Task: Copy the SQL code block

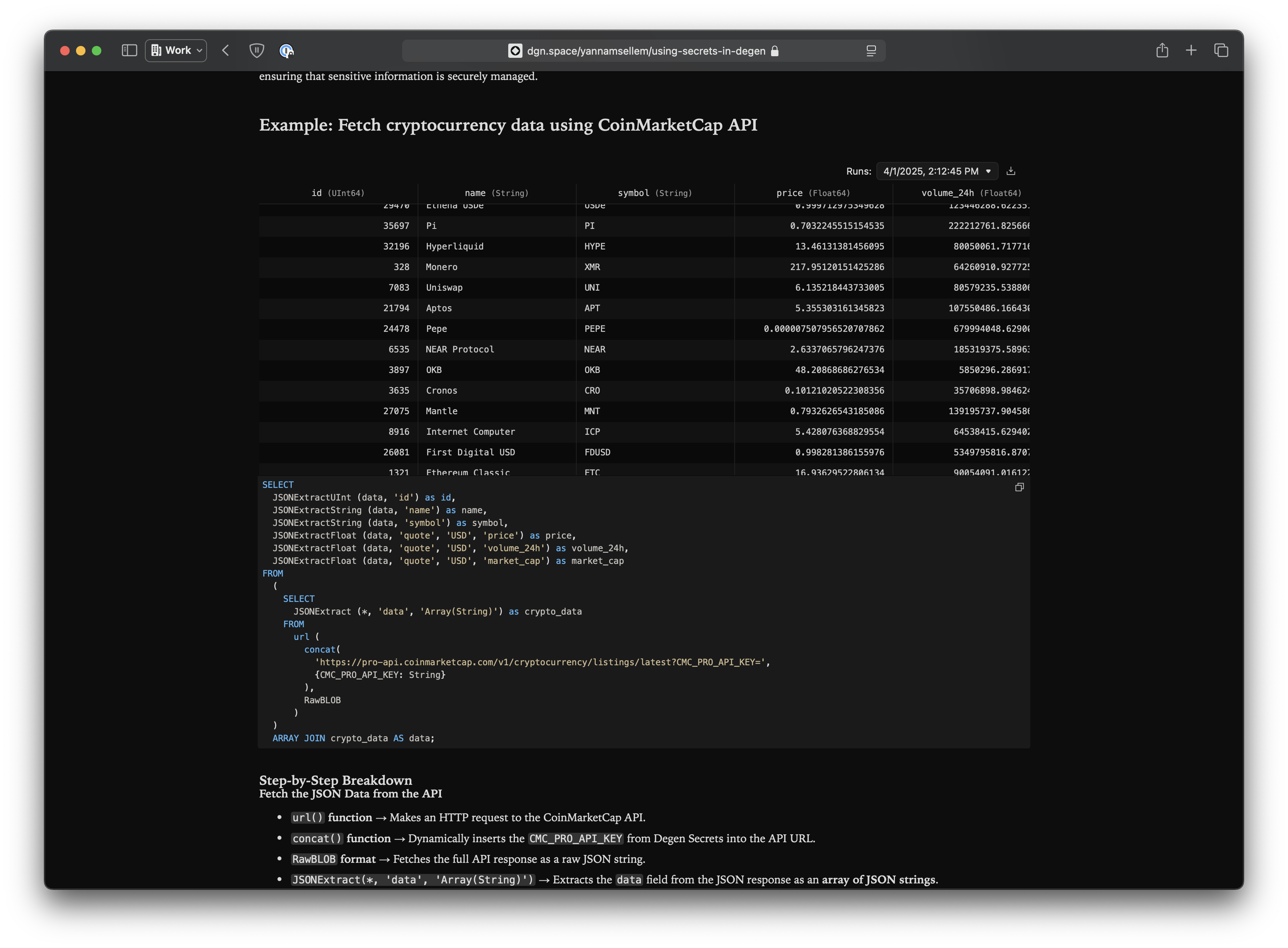Action: coord(1019,487)
